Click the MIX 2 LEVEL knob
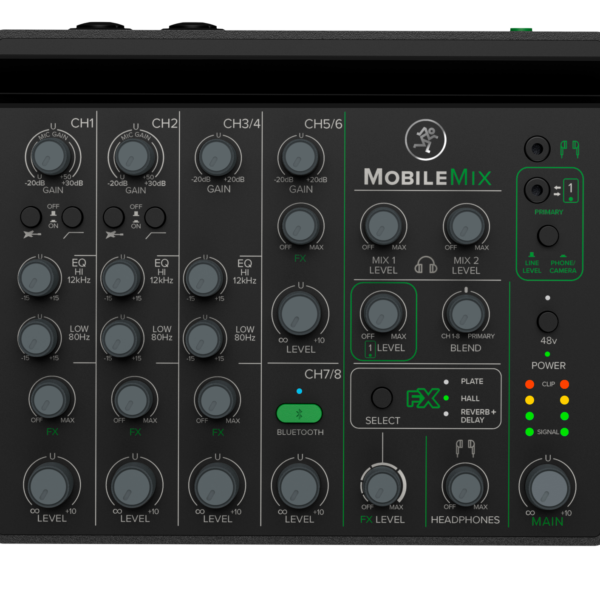Viewport: 600px width, 600px height. coord(466,226)
